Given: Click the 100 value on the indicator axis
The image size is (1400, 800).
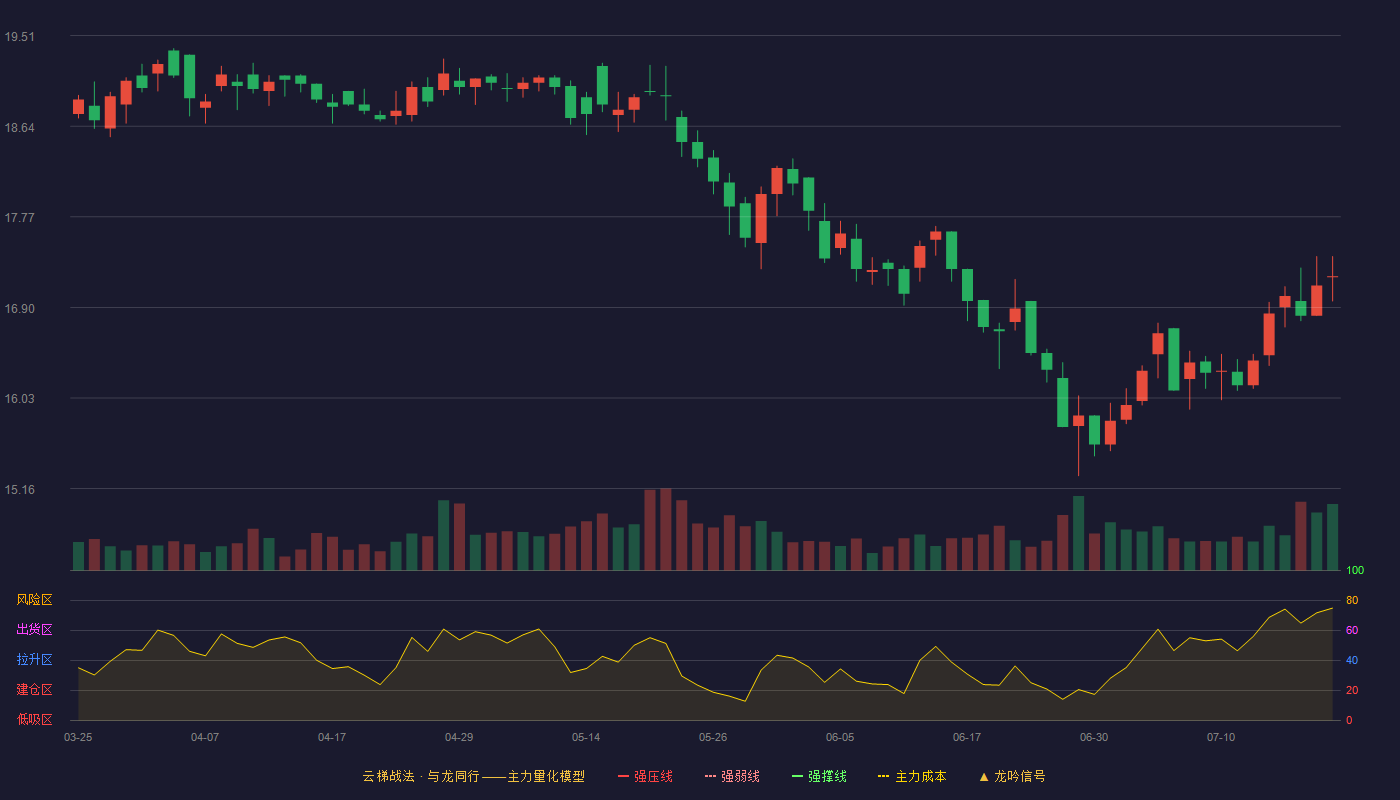Looking at the screenshot, I should point(1355,571).
